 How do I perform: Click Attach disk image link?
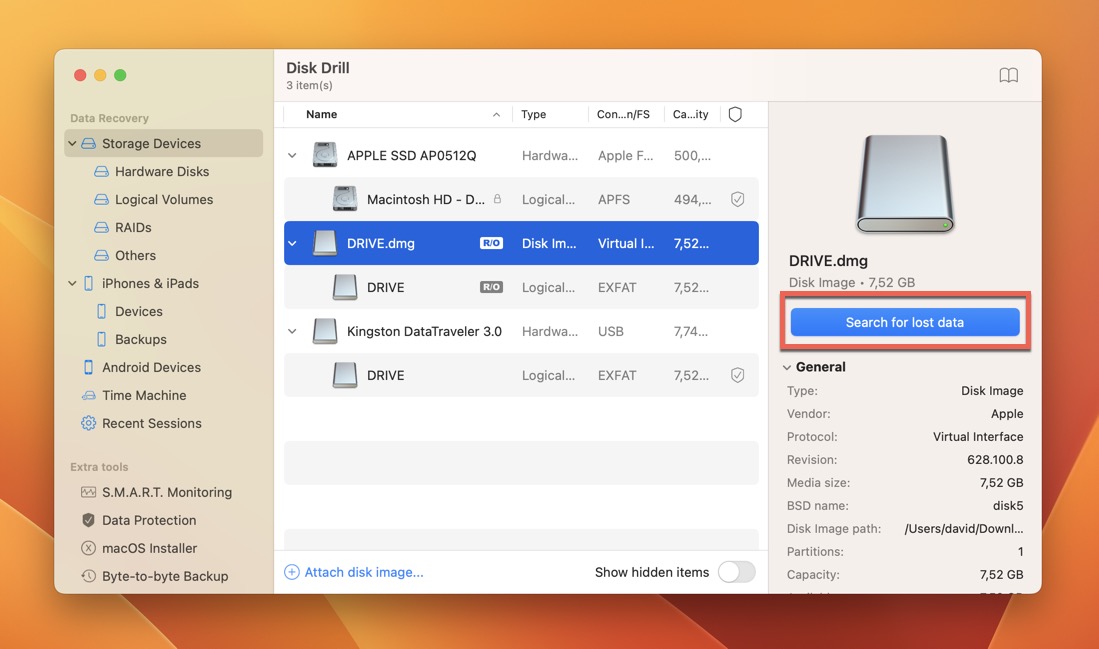(x=354, y=572)
